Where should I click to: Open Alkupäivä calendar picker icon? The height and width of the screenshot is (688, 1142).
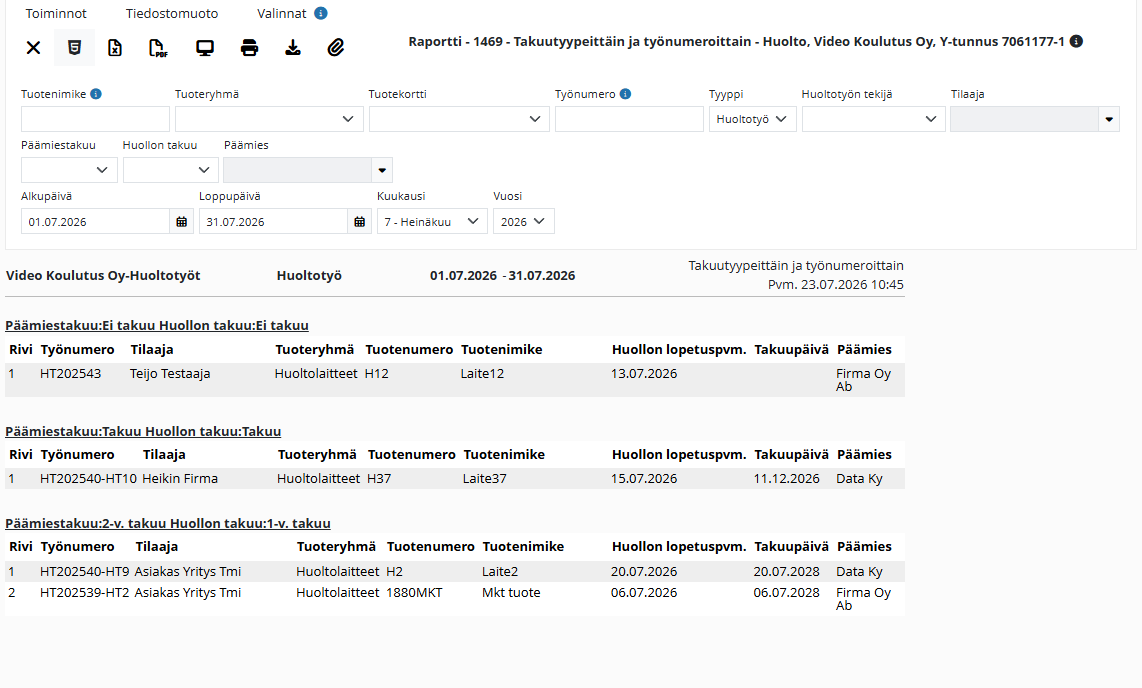[181, 221]
